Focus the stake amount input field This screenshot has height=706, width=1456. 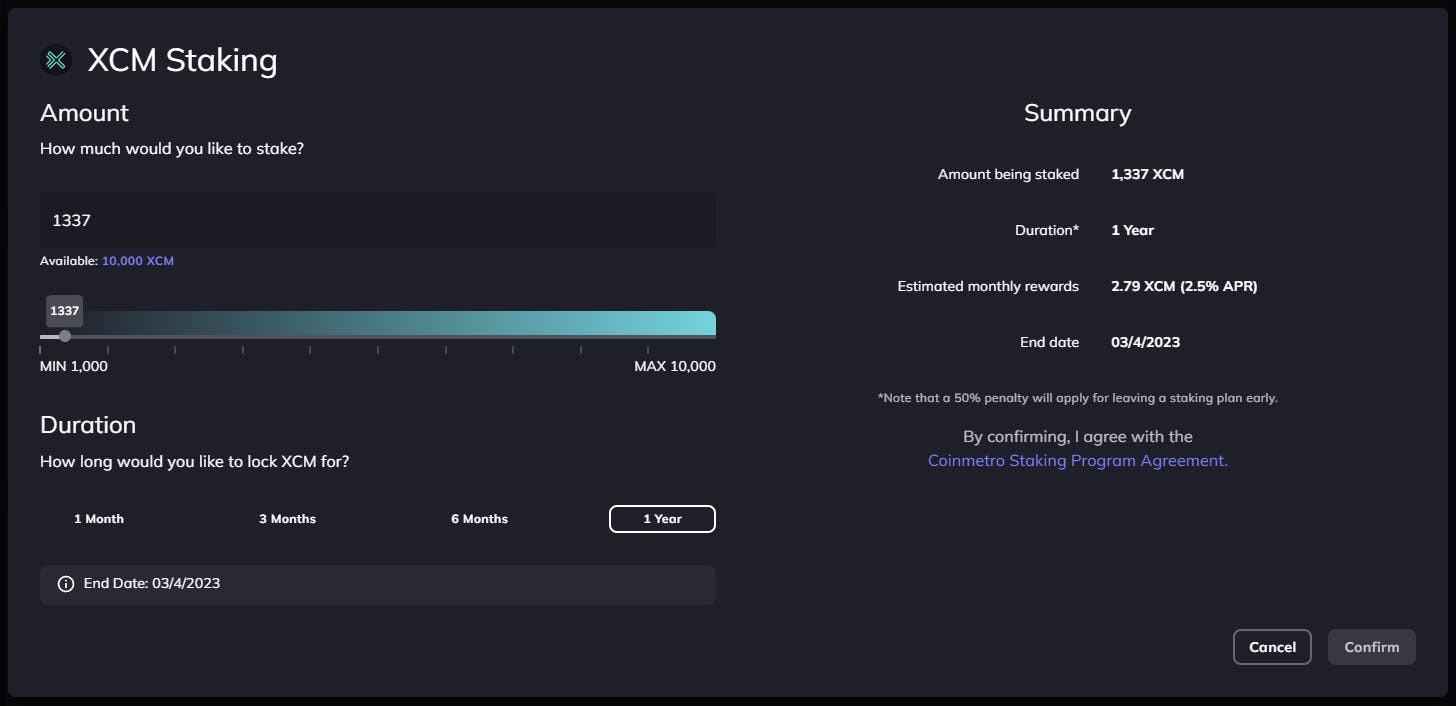(378, 220)
